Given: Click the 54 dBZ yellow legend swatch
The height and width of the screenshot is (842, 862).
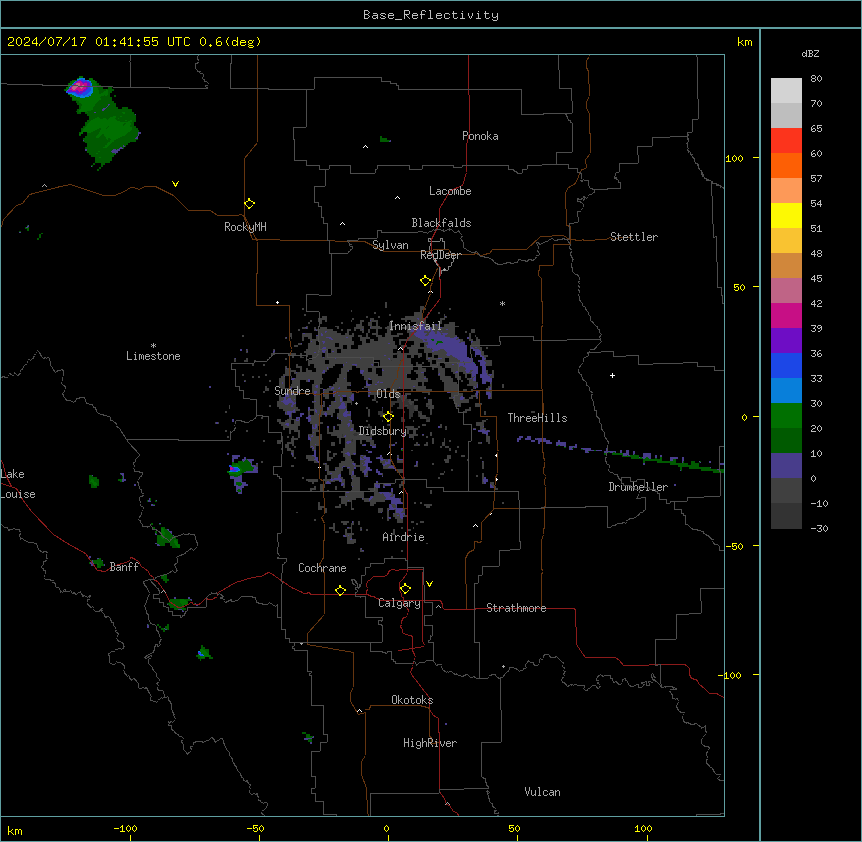Looking at the screenshot, I should (x=786, y=215).
